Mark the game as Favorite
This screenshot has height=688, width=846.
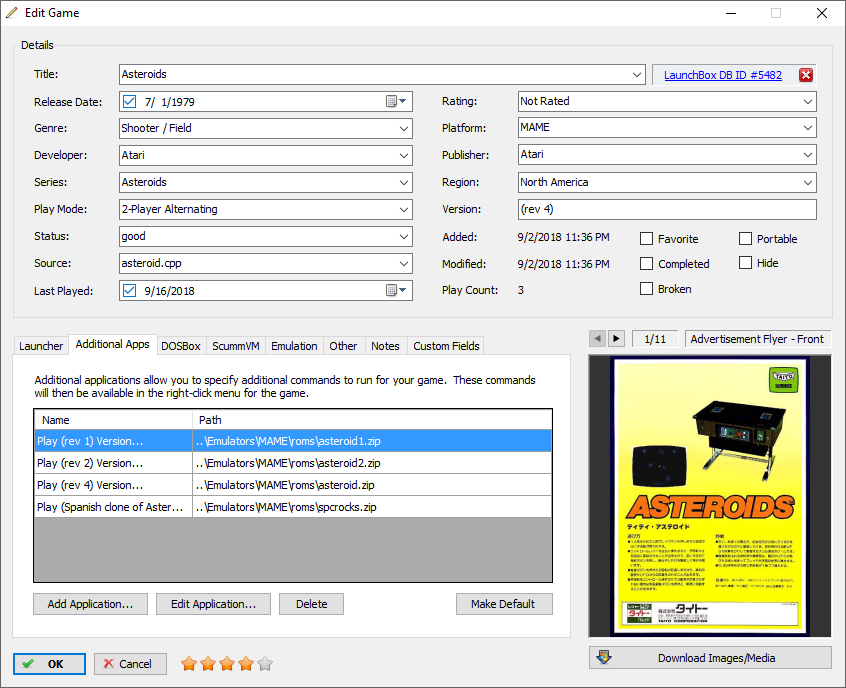646,239
